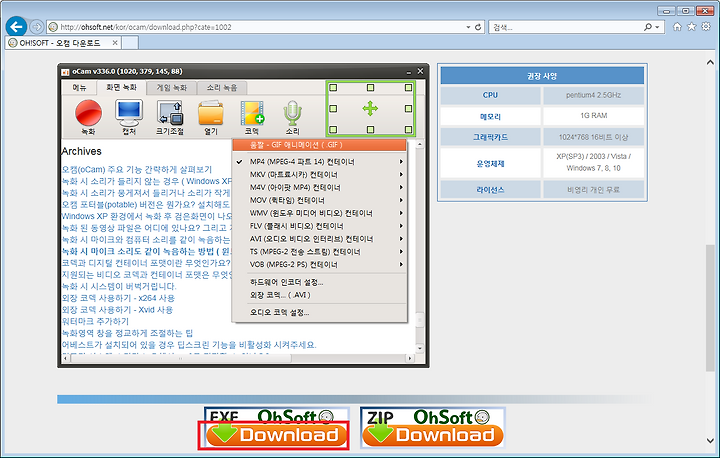Open the search provider dropdown arrow

(x=658, y=27)
